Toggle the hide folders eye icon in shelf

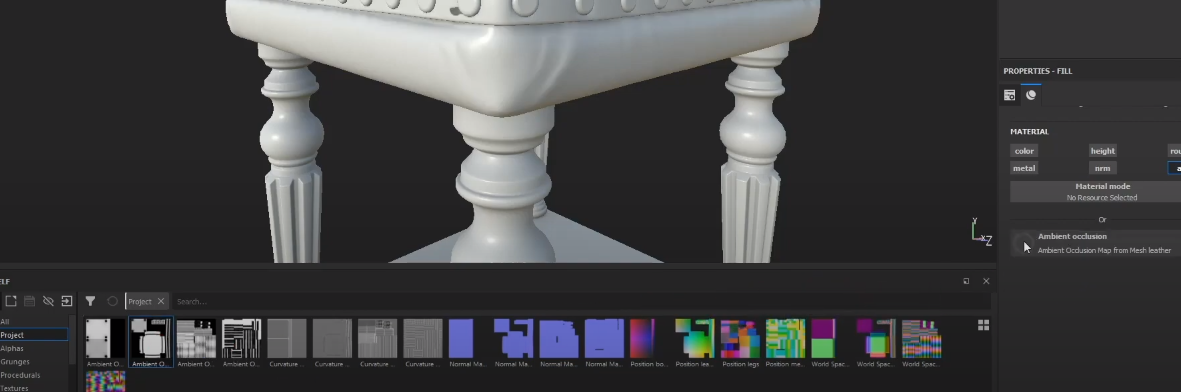(48, 301)
